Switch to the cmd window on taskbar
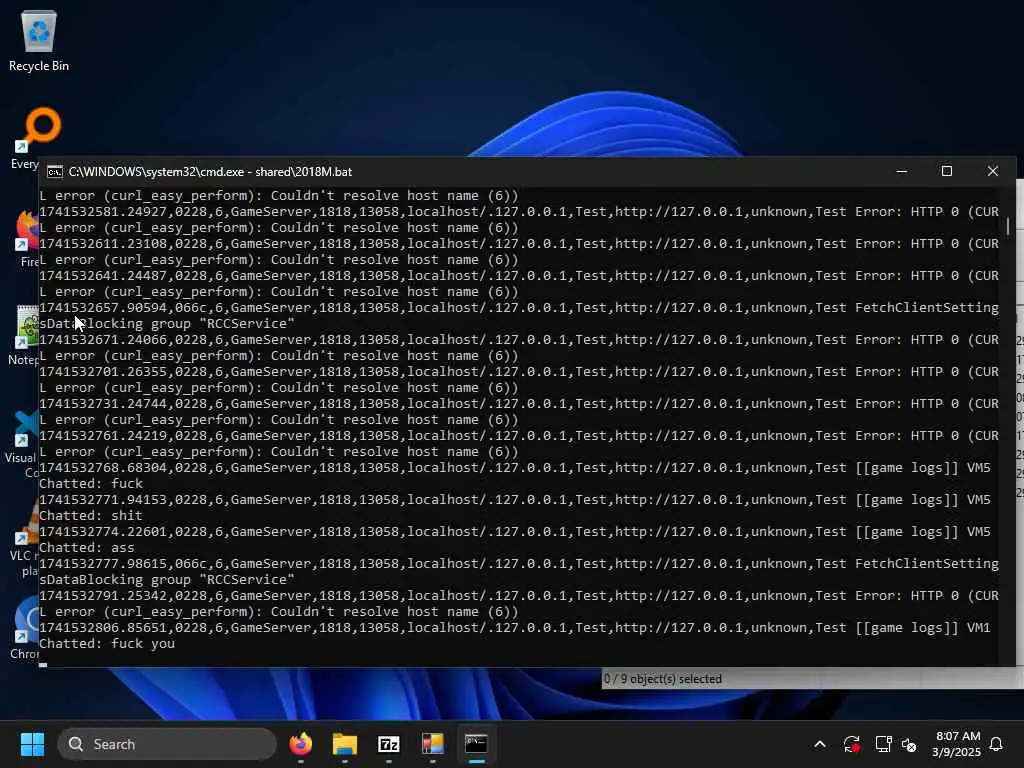Viewport: 1024px width, 768px height. 476,744
